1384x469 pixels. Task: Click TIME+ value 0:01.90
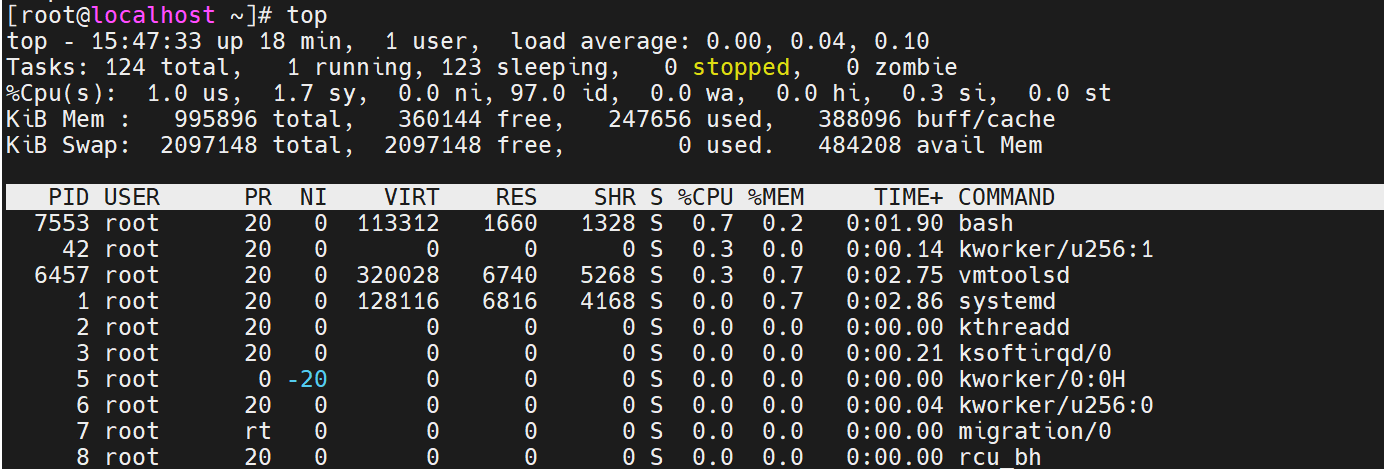point(895,223)
